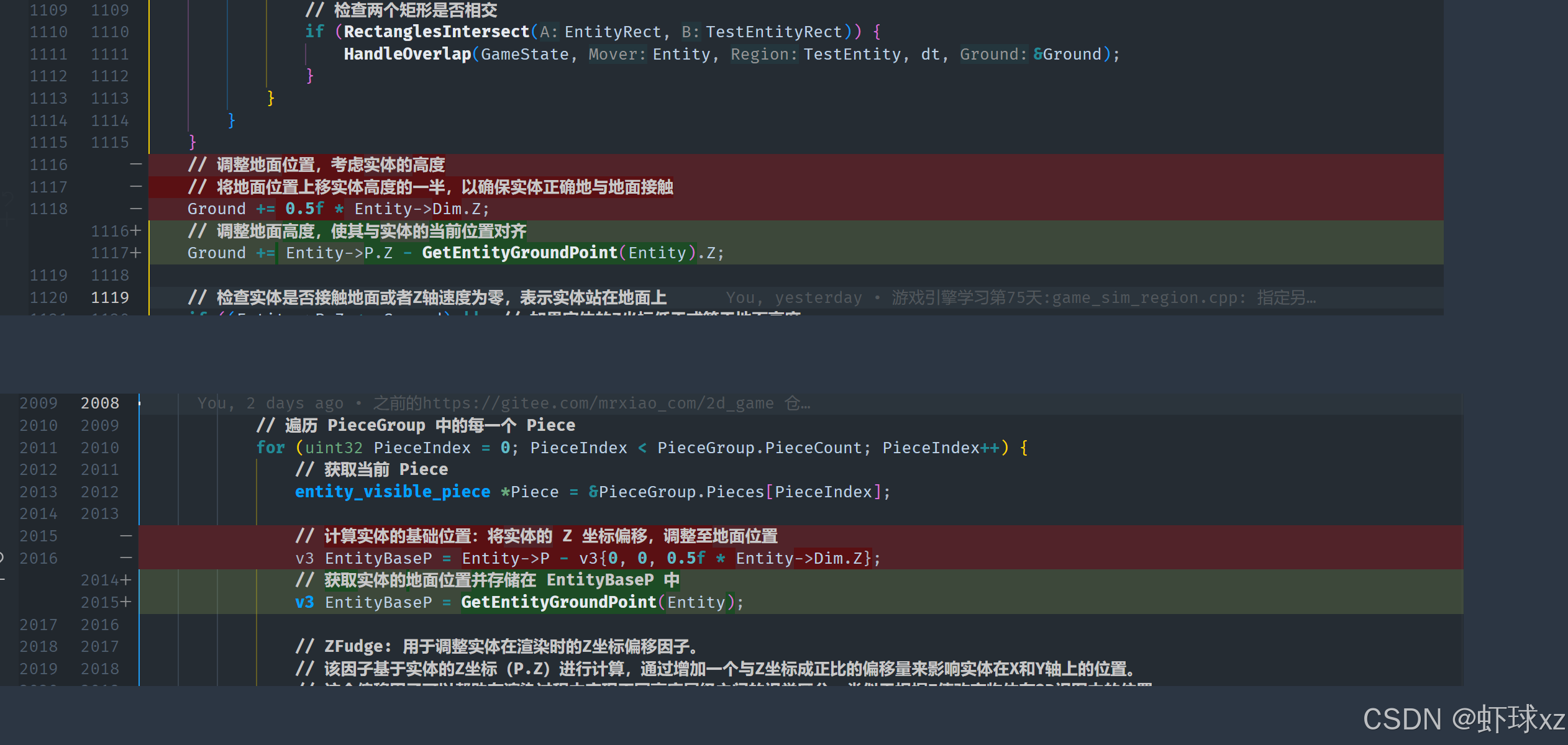Viewport: 1568px width, 745px height.
Task: Click the added comment '// 调整地面高度，使其与实体的当前位置对齐'
Action: pos(357,231)
